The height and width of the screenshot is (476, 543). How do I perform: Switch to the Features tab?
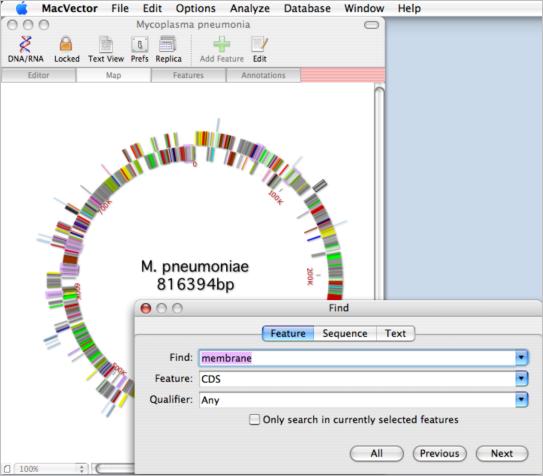tap(188, 75)
